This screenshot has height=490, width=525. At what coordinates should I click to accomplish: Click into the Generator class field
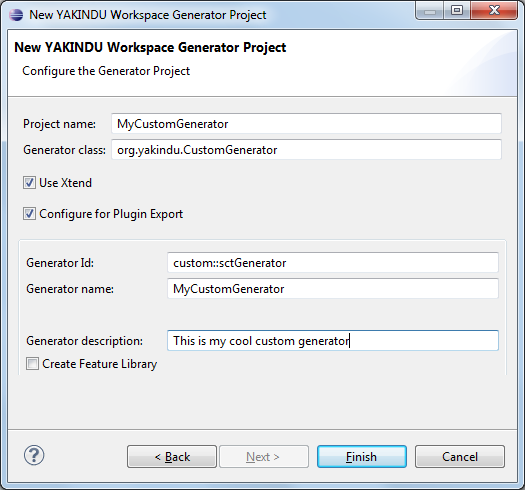(306, 150)
